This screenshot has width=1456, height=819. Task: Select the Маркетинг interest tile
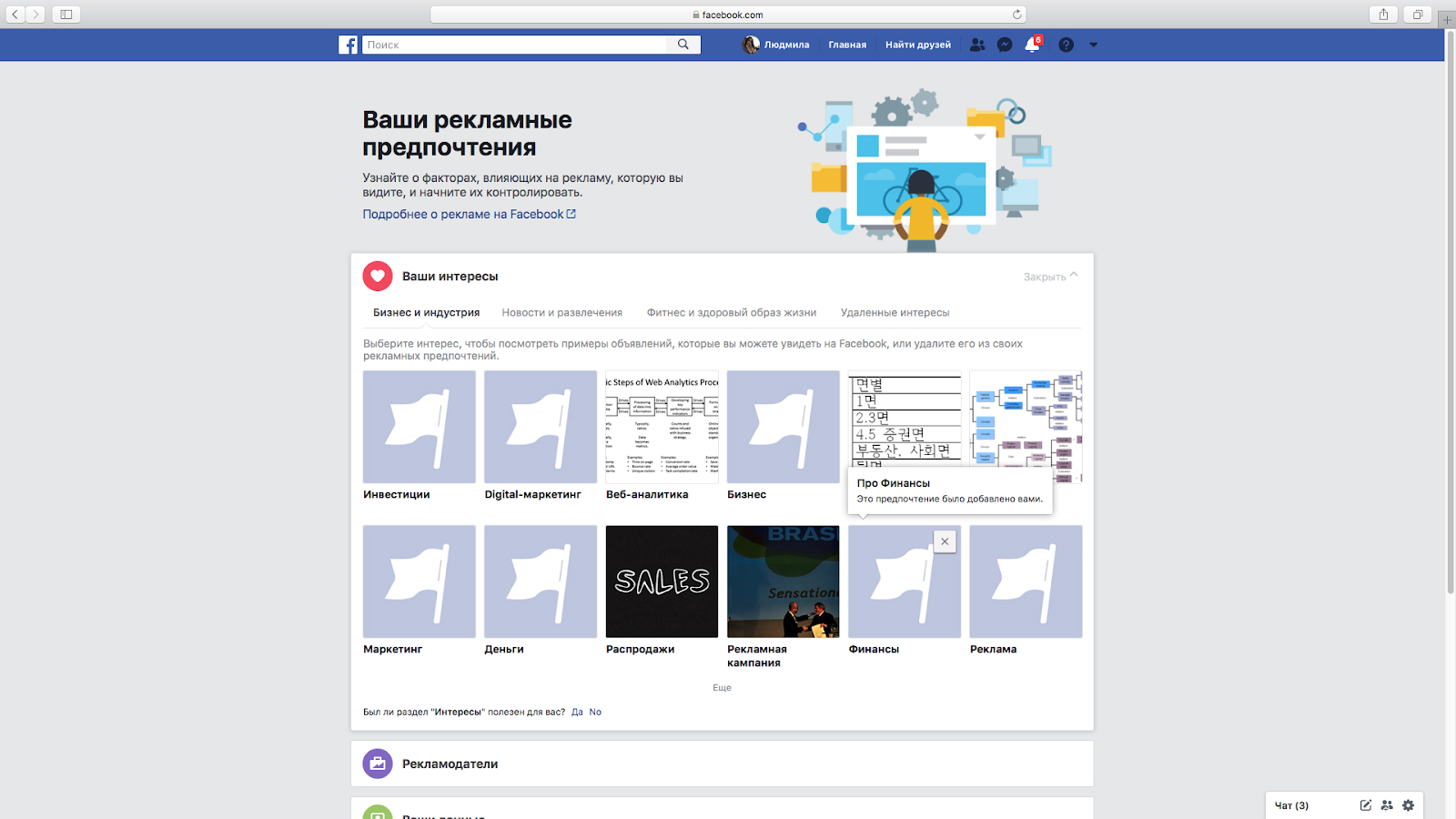[x=420, y=581]
